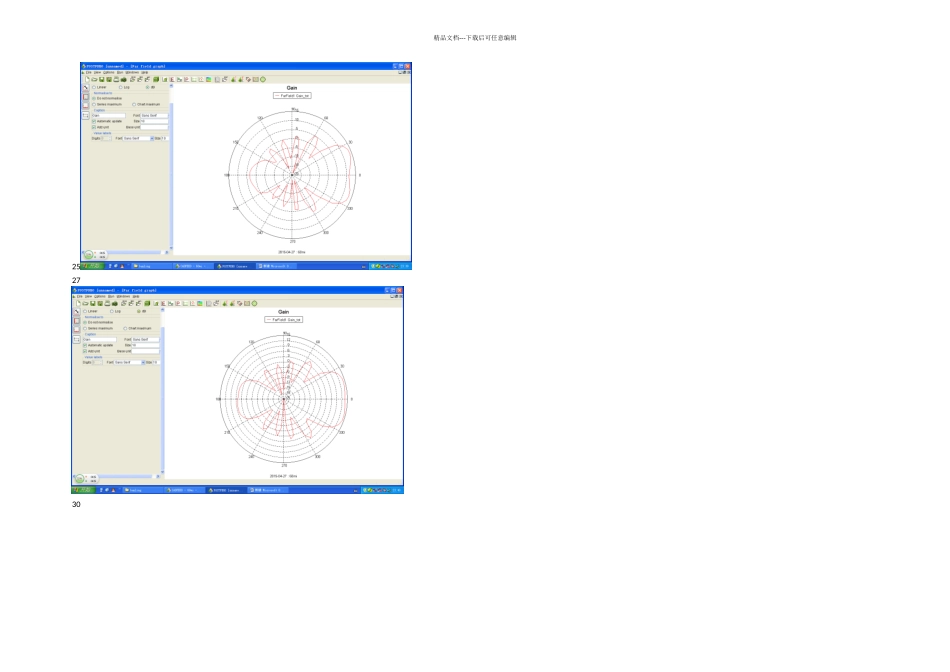Viewport: 950px width, 672px height.
Task: Click the Open folder icon in lower POSTFEKO toolbar
Action: click(85, 304)
